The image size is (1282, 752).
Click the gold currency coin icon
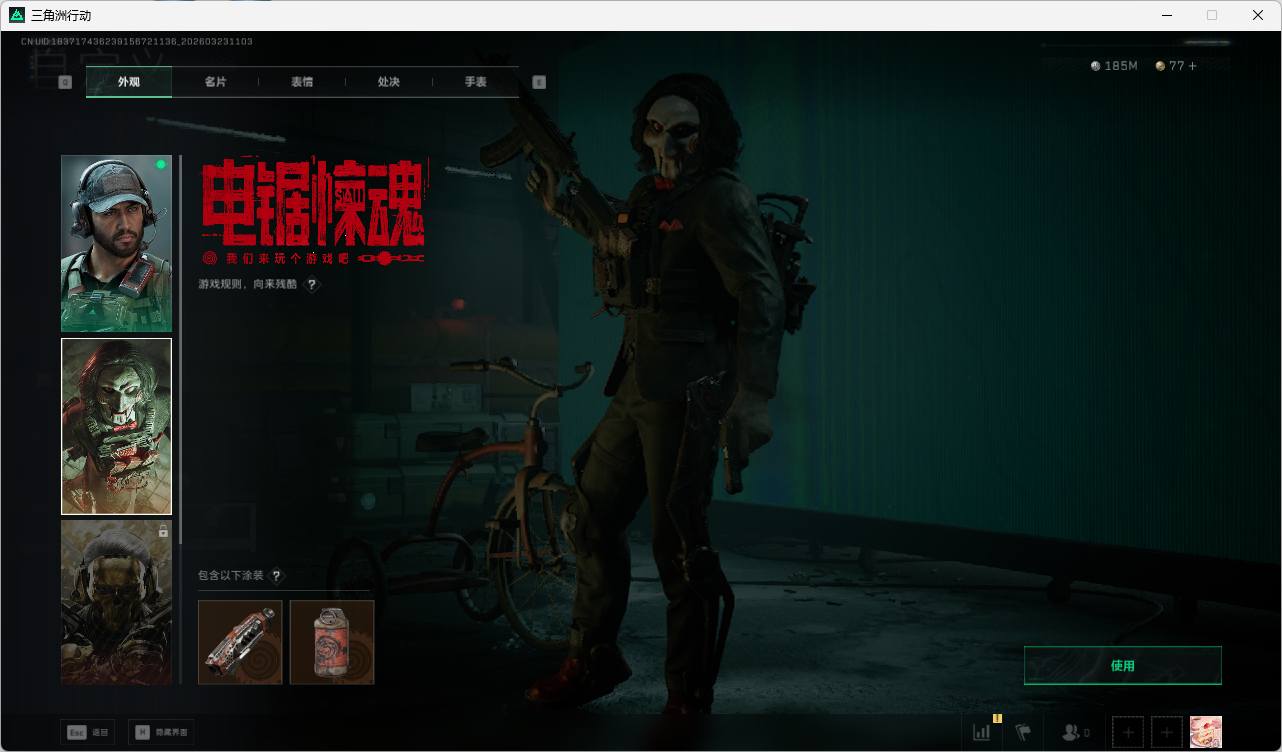(1160, 66)
